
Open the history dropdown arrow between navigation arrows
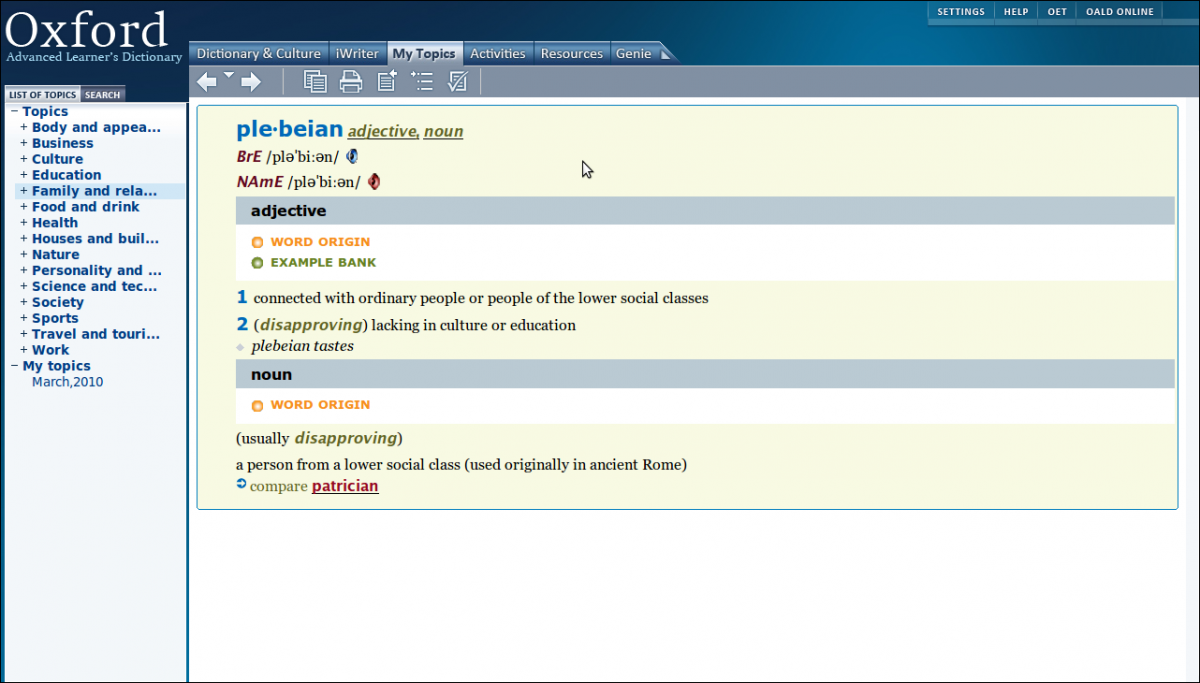tap(229, 76)
